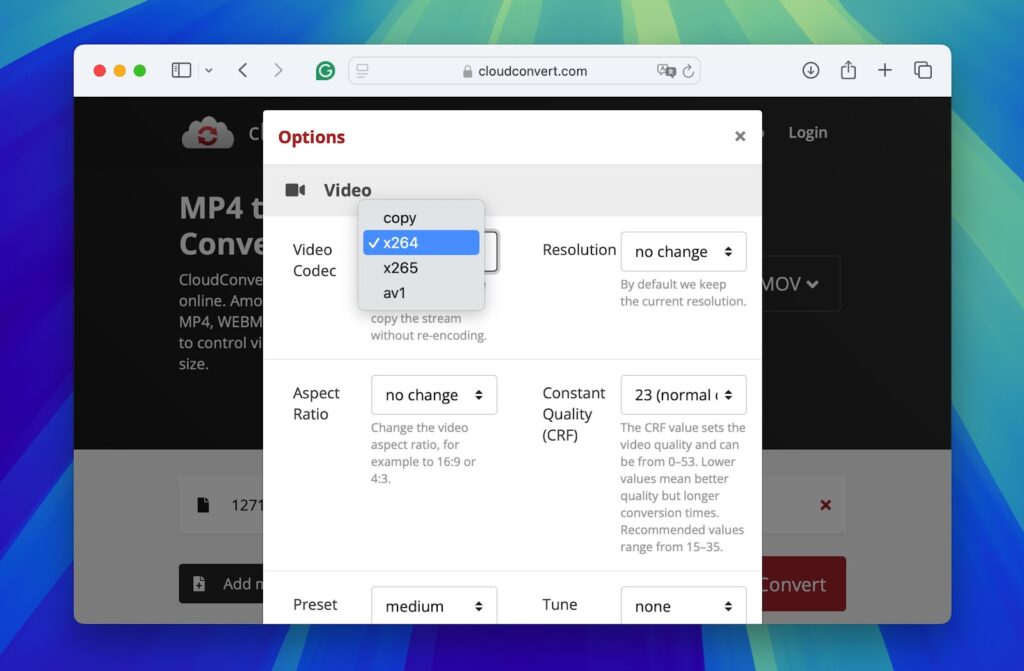Click the Convert button

804,584
